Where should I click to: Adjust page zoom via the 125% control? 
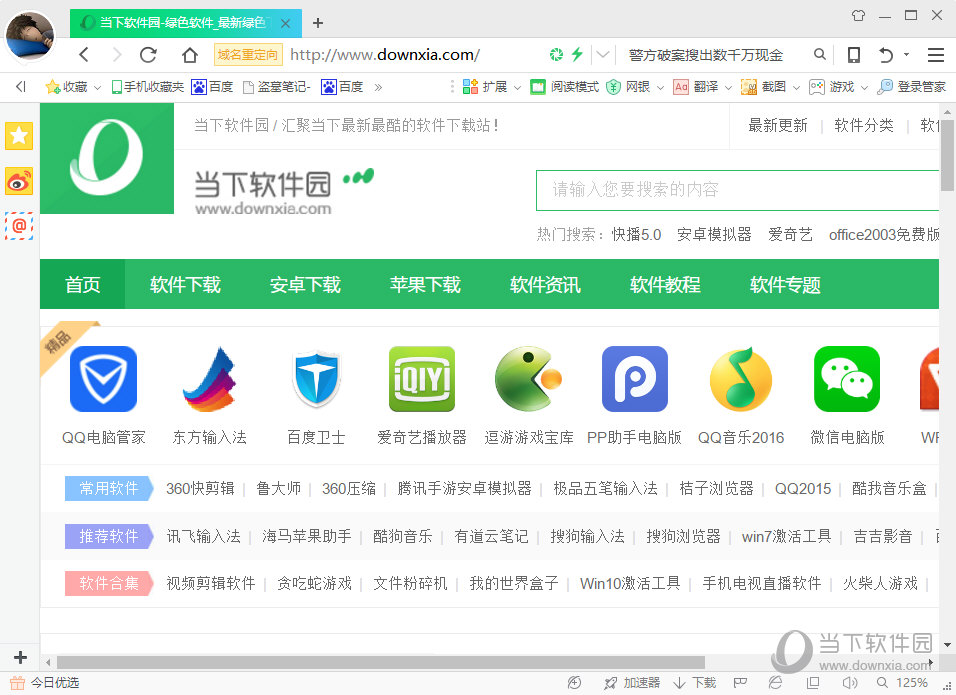coord(911,682)
